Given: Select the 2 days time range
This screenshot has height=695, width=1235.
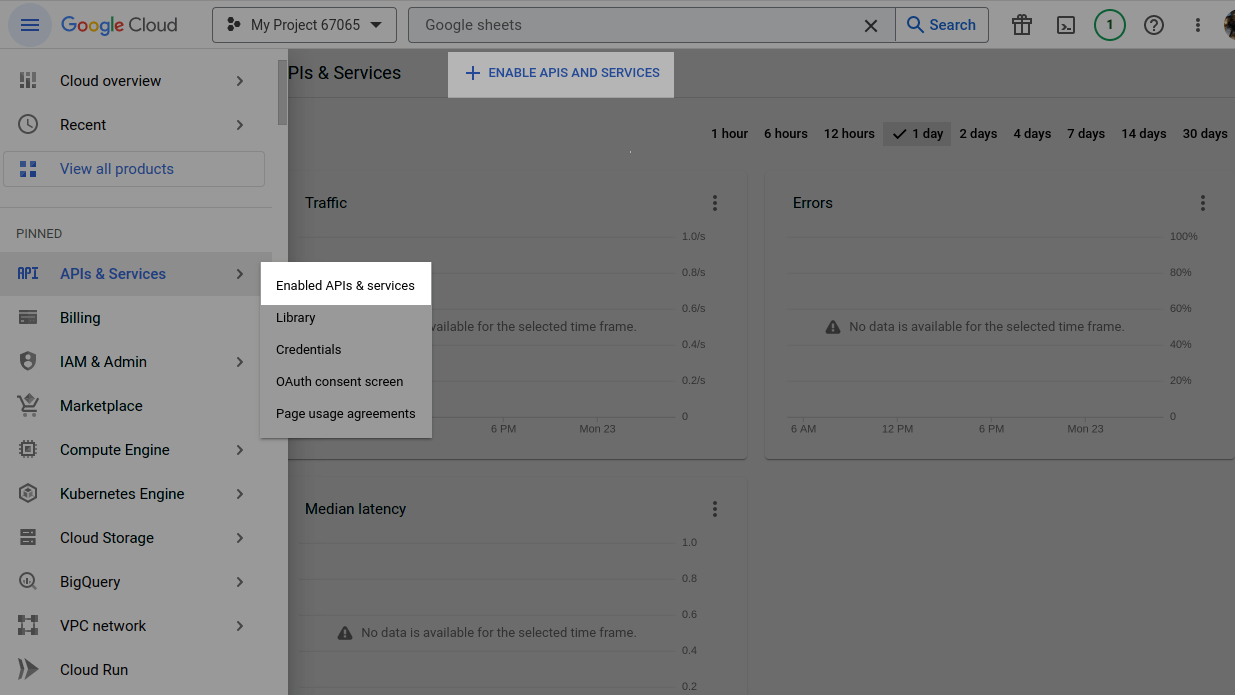Looking at the screenshot, I should coord(978,134).
